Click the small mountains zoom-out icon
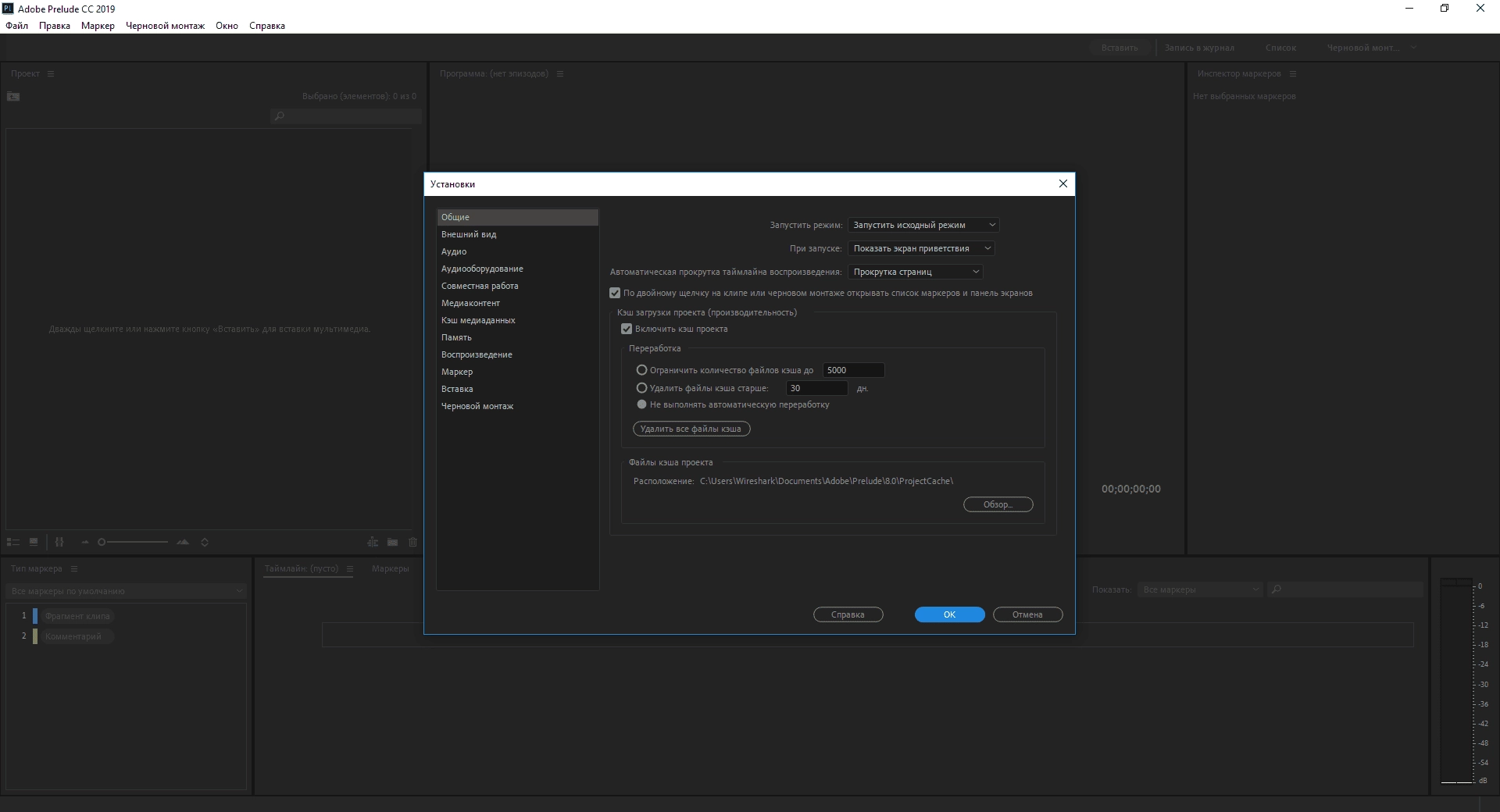The image size is (1500, 812). click(85, 542)
